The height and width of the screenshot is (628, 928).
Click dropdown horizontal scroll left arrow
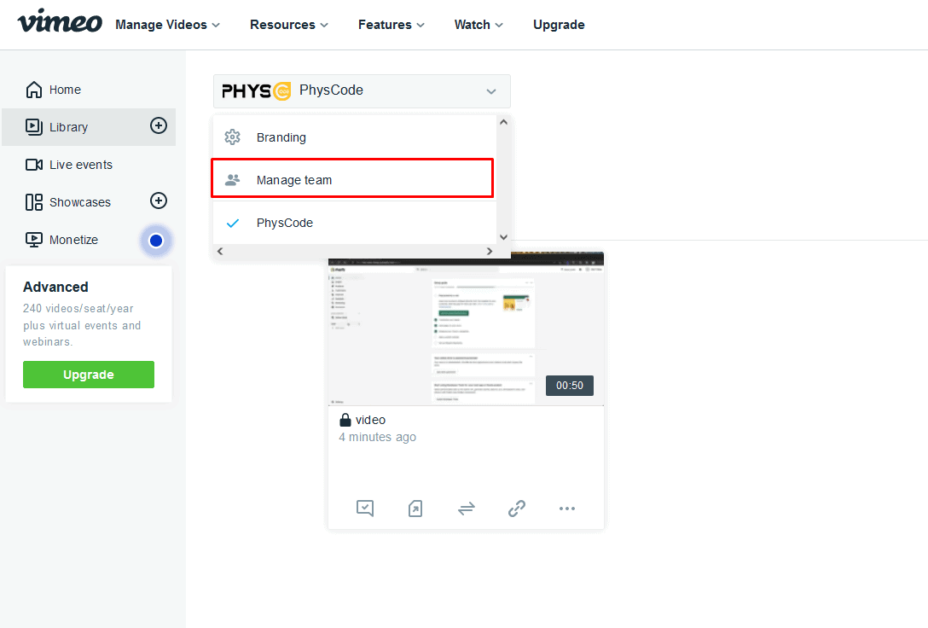coord(220,251)
